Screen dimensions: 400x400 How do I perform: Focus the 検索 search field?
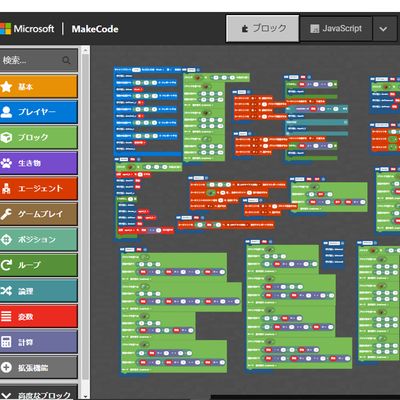(39, 60)
